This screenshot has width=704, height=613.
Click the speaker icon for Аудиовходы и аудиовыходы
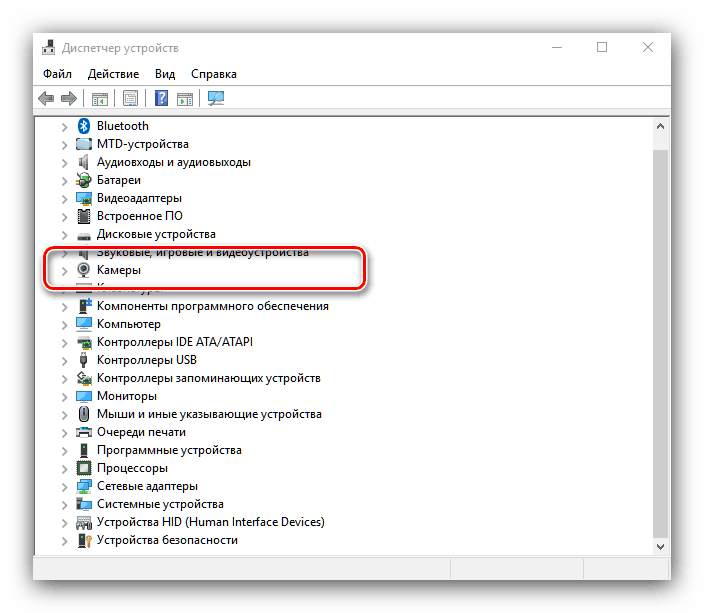pyautogui.click(x=84, y=162)
